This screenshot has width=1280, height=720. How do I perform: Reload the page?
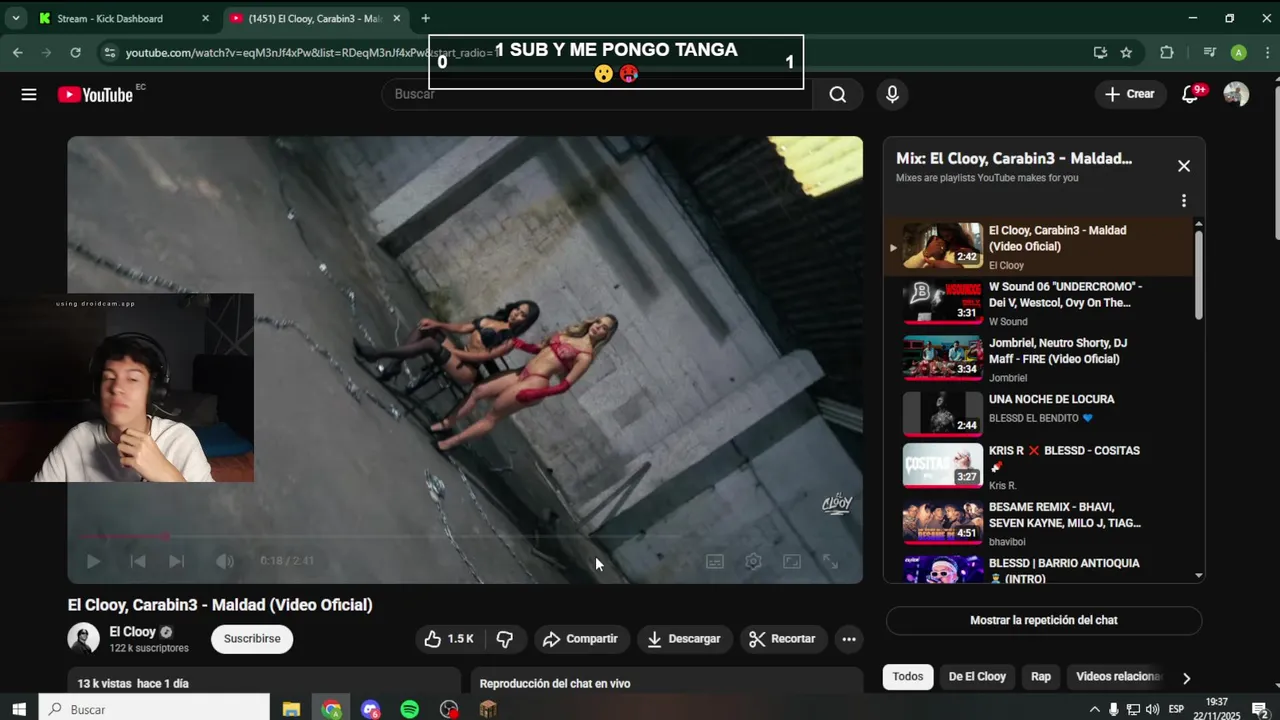point(75,53)
